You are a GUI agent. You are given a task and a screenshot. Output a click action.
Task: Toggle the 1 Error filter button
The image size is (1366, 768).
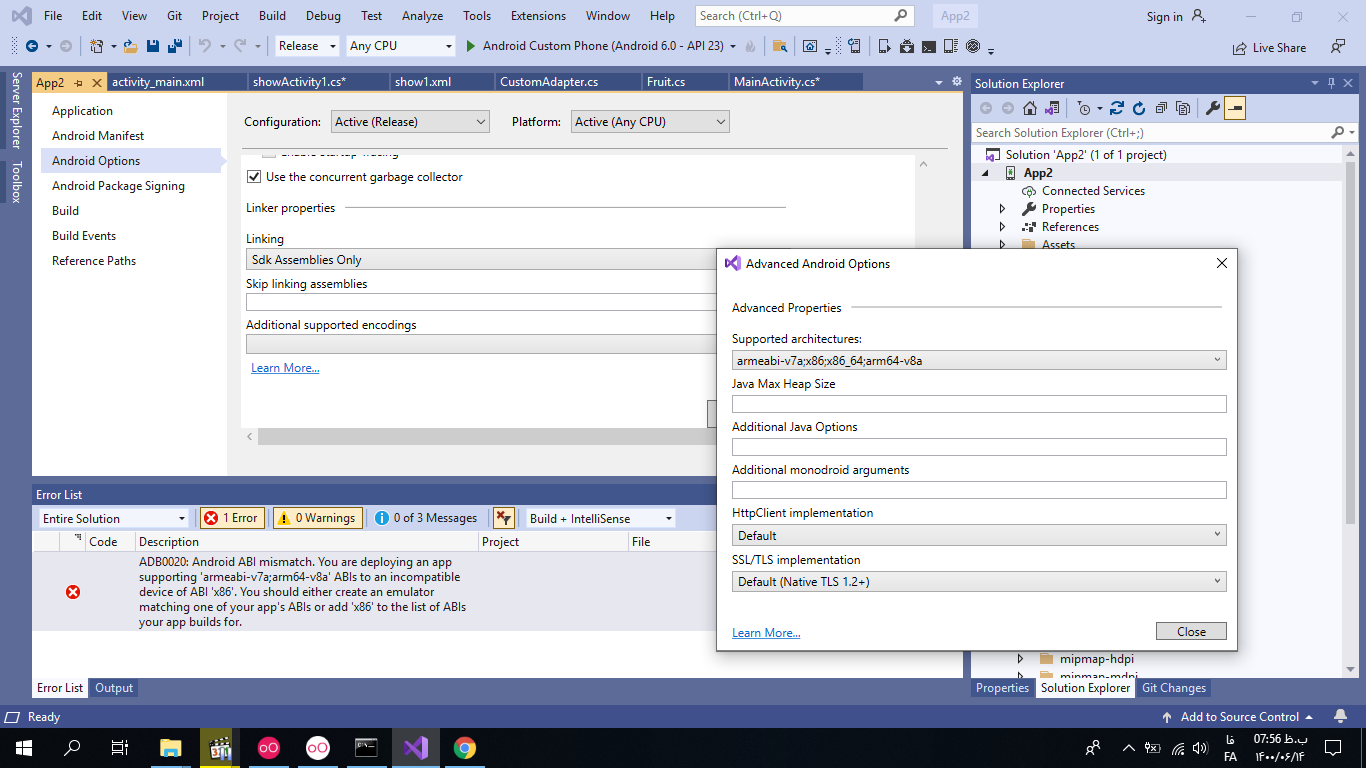232,518
